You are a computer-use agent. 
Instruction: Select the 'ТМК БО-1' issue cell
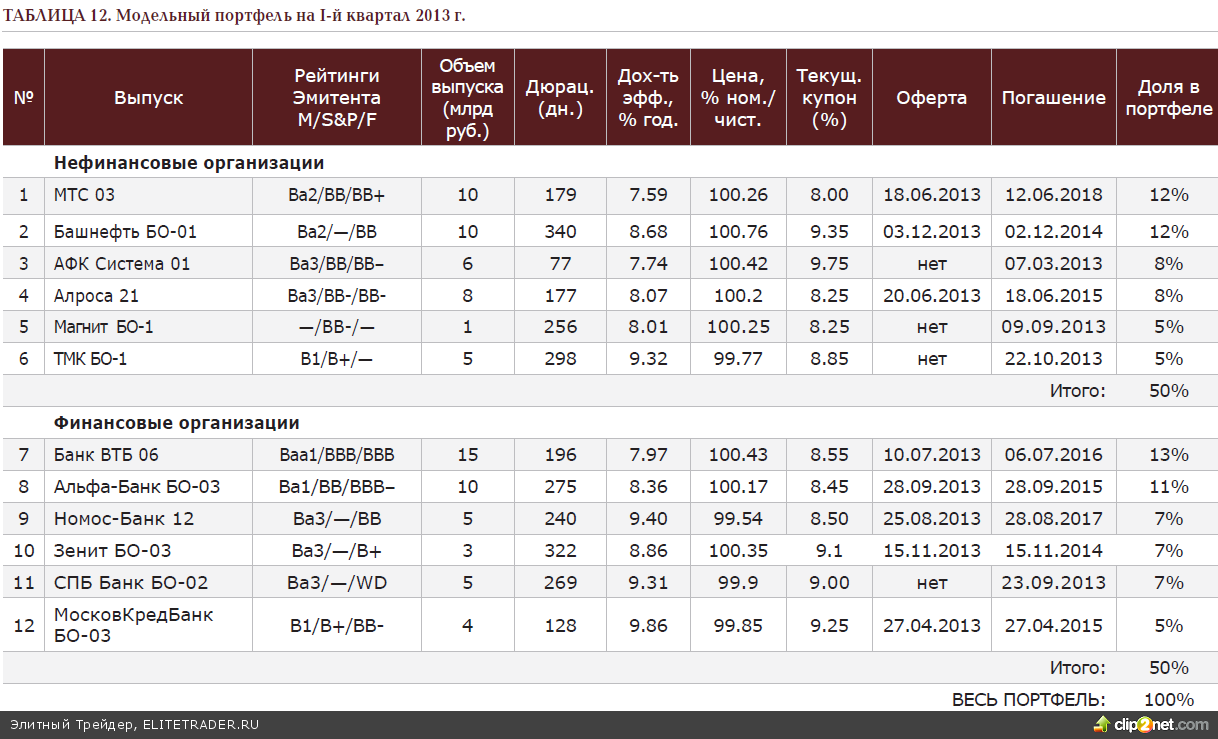tap(90, 359)
